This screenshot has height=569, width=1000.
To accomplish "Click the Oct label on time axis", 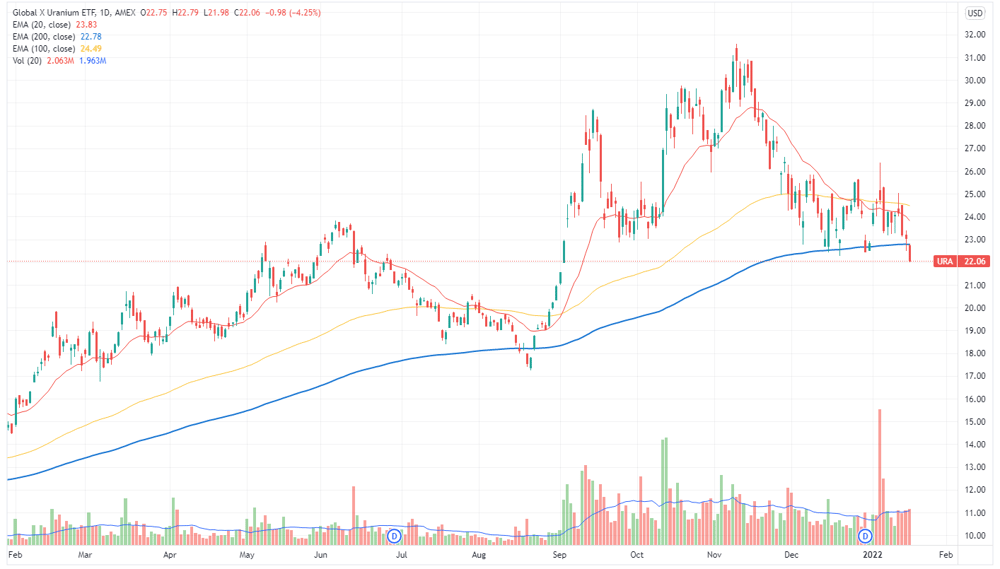I will click(636, 555).
